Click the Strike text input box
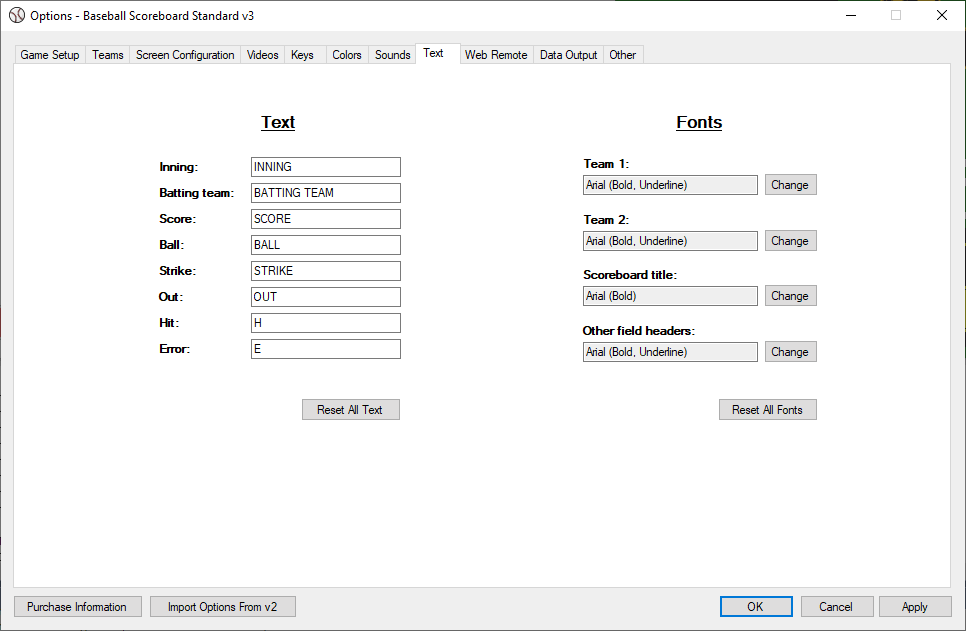This screenshot has width=966, height=631. coord(325,271)
